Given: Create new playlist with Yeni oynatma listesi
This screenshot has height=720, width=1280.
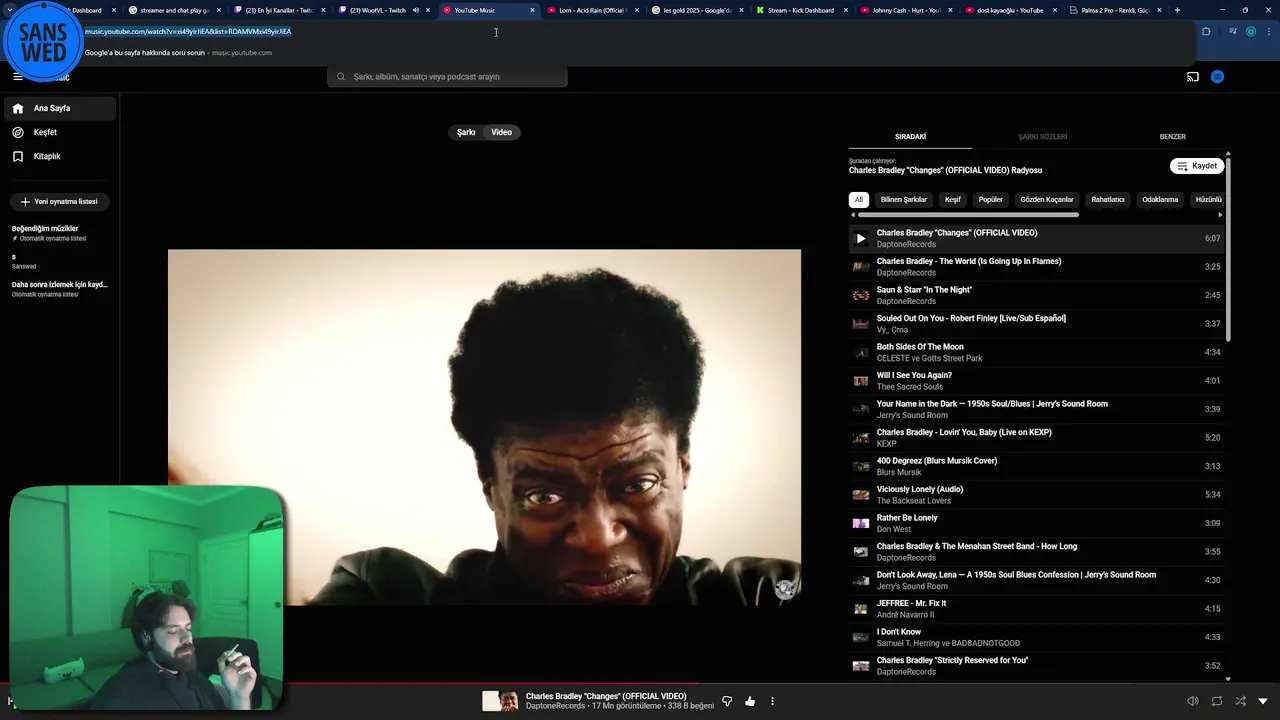Looking at the screenshot, I should [60, 201].
